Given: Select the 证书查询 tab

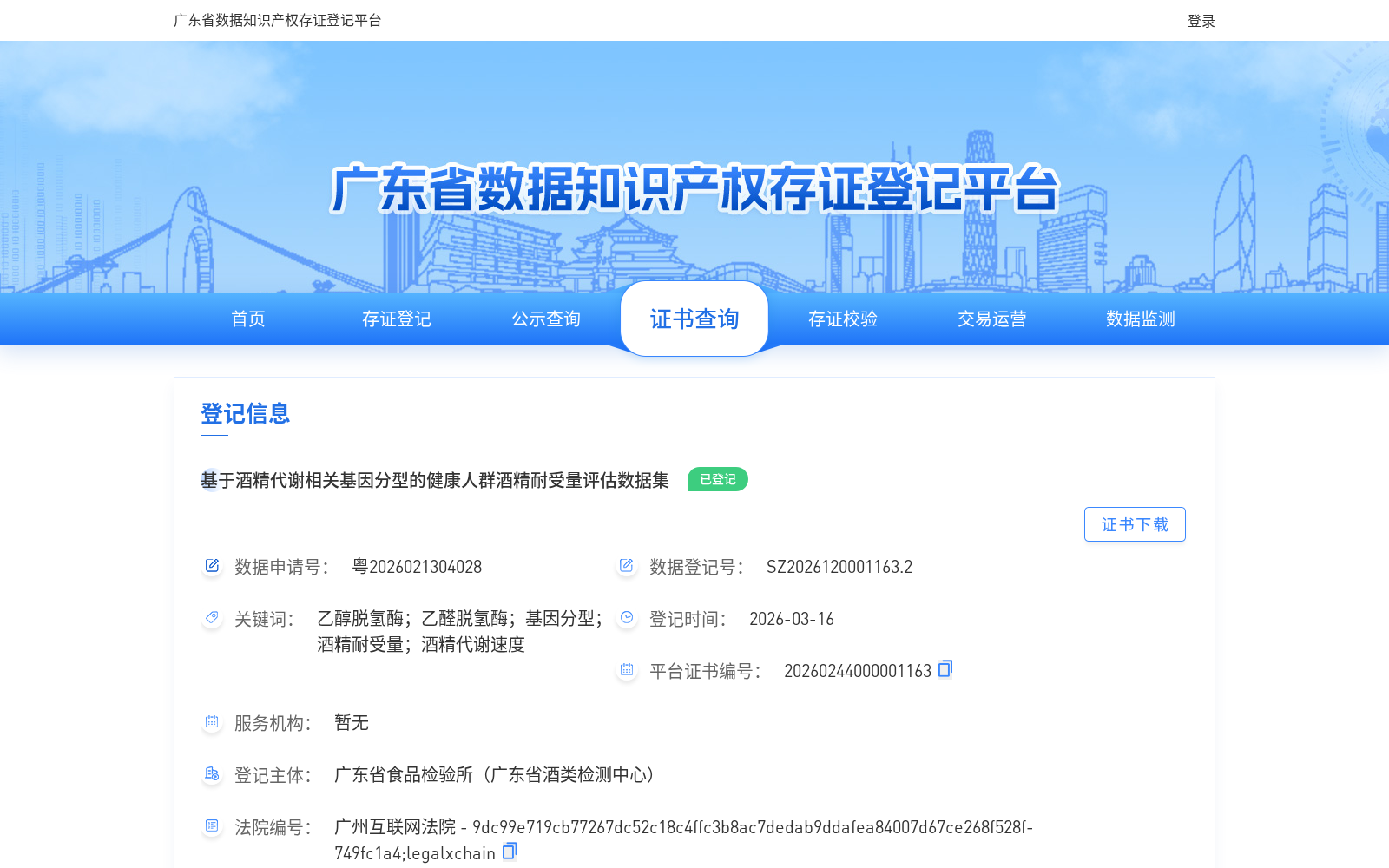Looking at the screenshot, I should tap(694, 319).
